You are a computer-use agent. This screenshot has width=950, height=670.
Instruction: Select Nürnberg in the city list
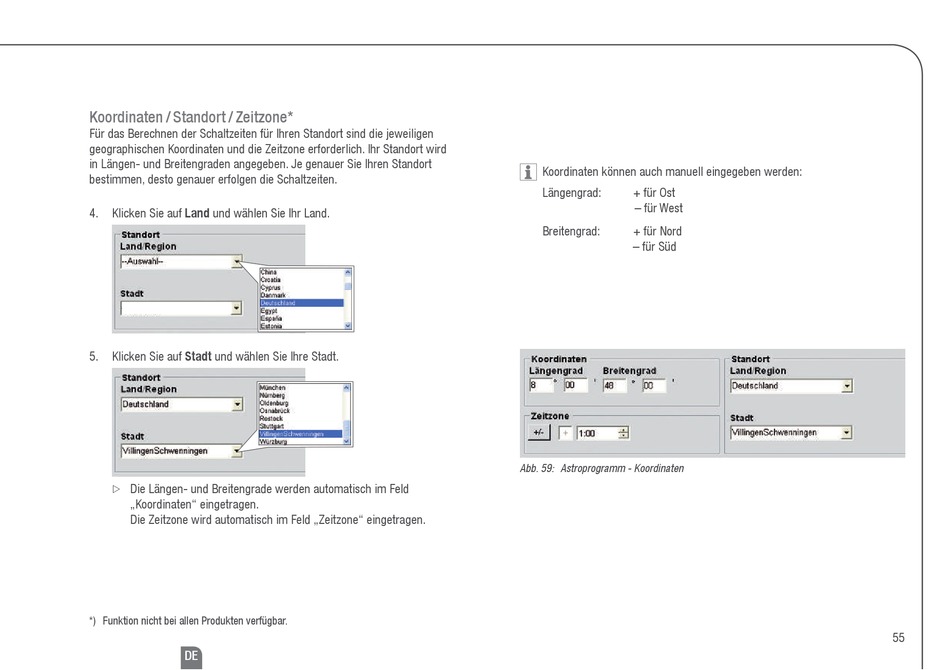tap(272, 395)
